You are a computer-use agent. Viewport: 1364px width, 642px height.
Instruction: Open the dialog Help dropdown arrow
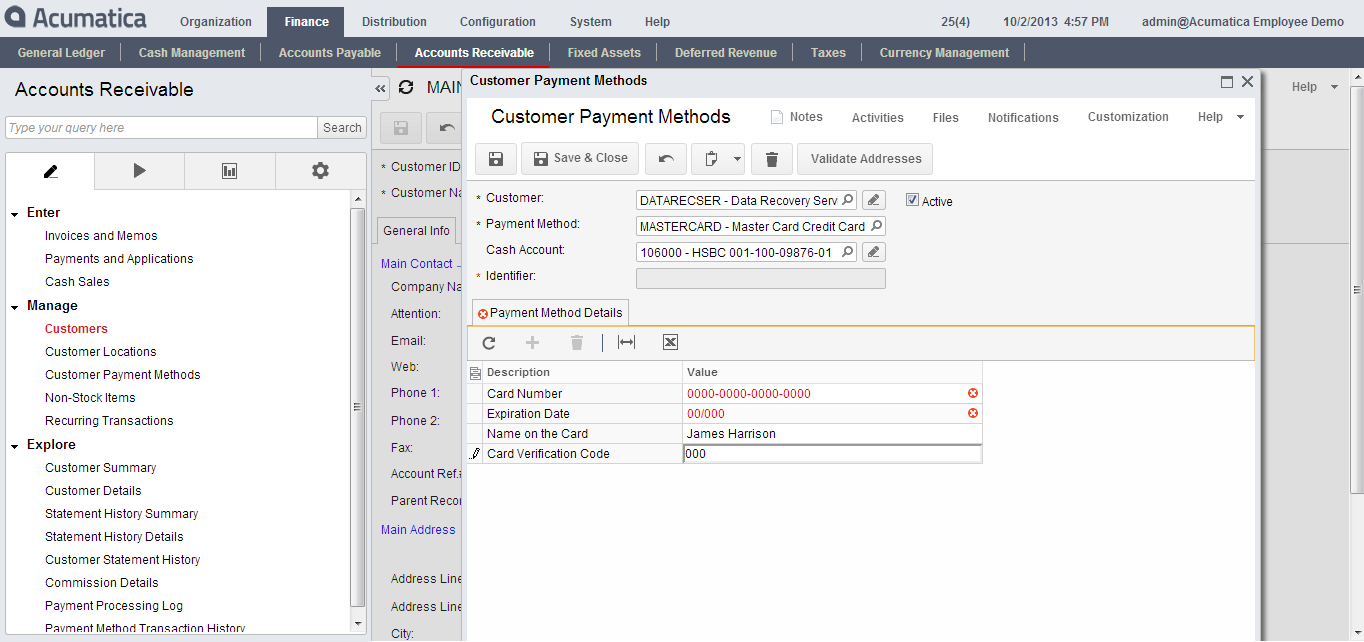tap(1241, 117)
